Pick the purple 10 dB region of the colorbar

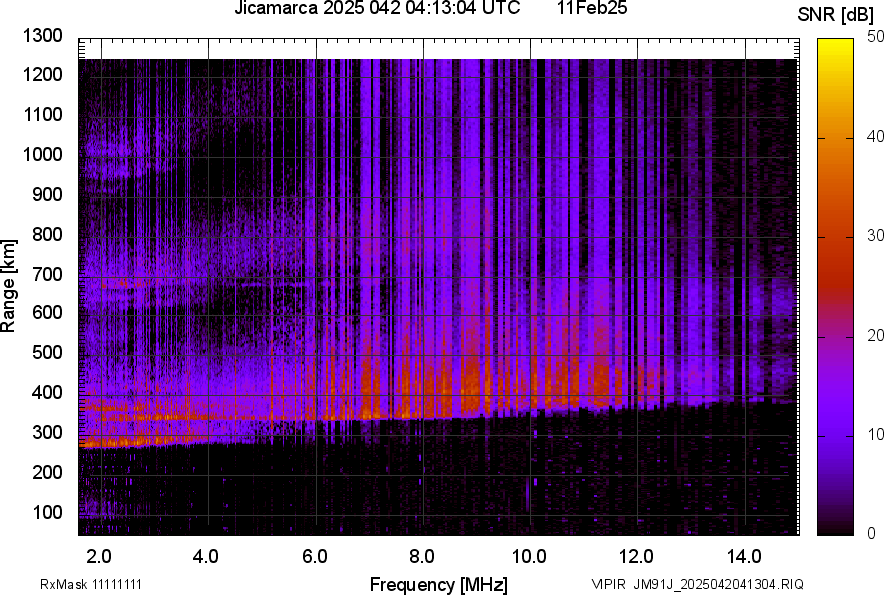[x=835, y=435]
